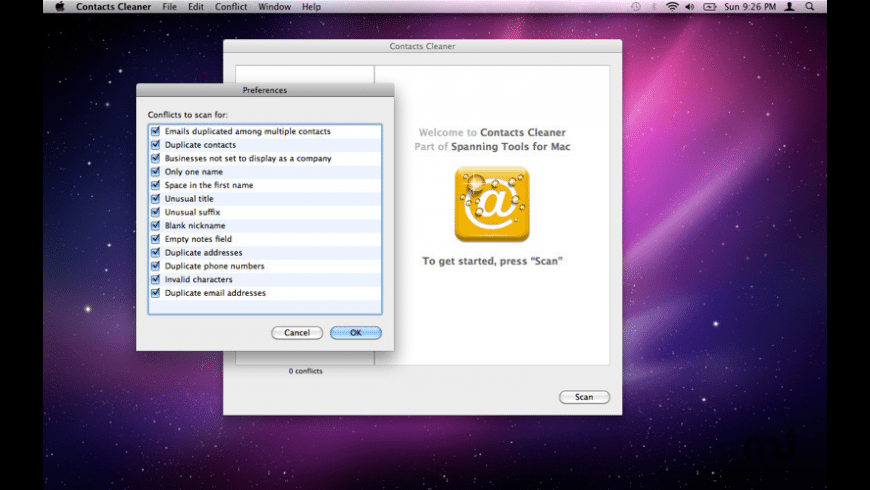This screenshot has height=490, width=870.
Task: Uncheck Duplicate email addresses
Action: click(x=155, y=292)
